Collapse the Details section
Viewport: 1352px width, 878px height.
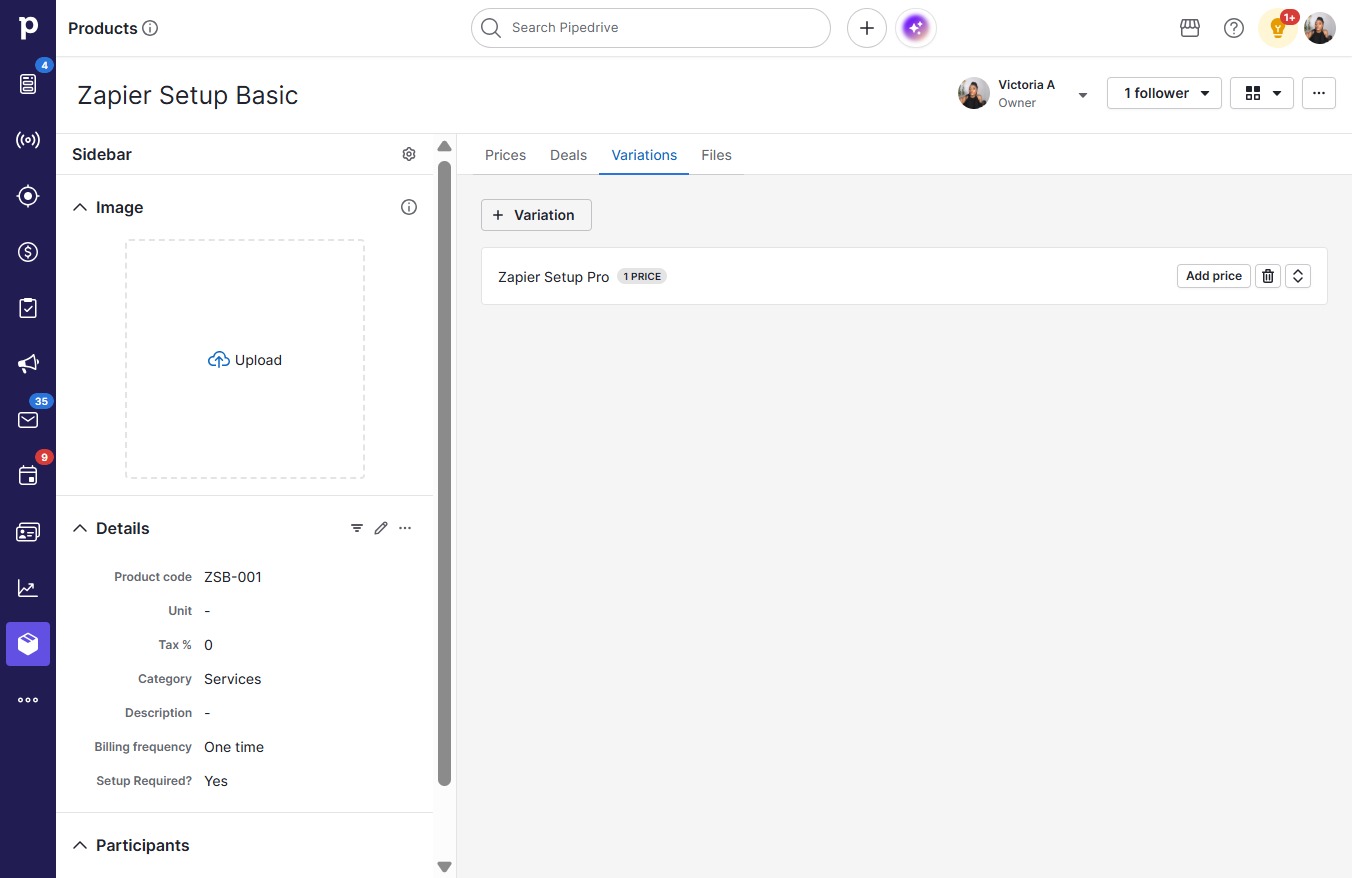click(x=80, y=528)
